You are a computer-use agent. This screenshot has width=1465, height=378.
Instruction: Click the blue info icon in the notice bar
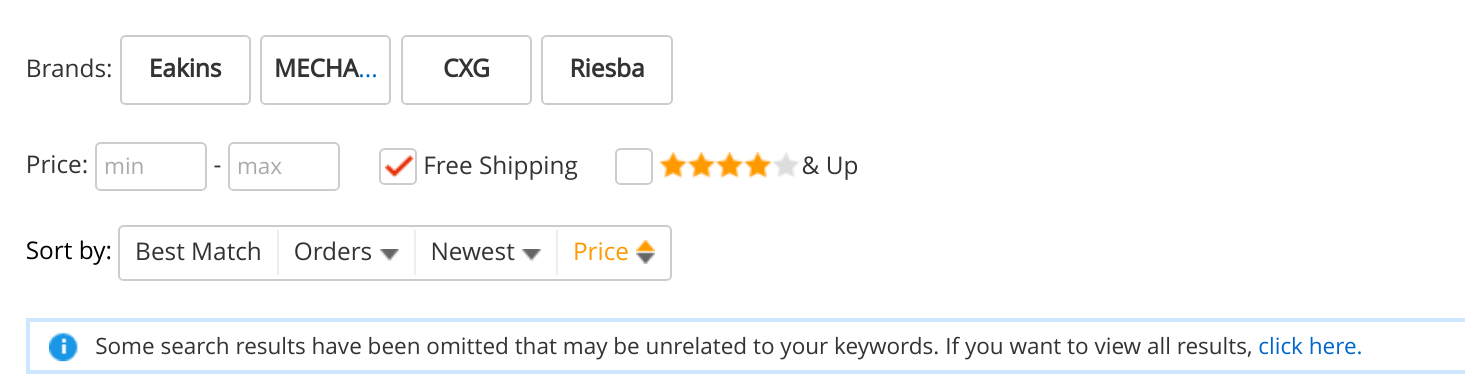(x=63, y=348)
